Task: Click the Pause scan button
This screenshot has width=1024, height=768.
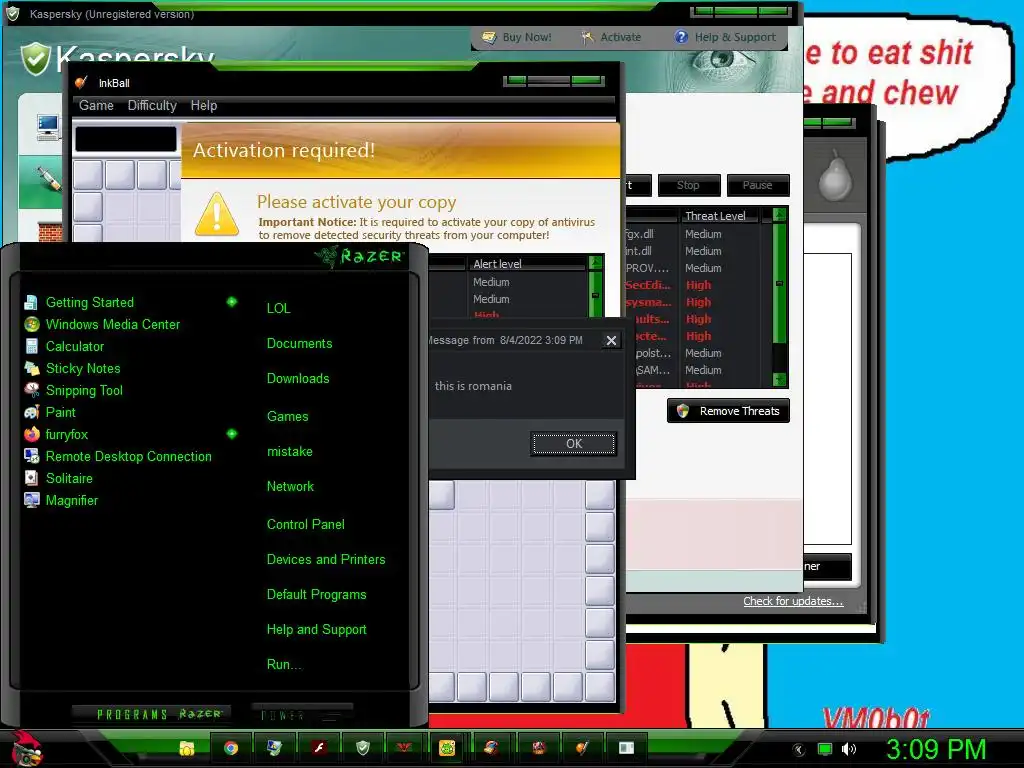Action: tap(758, 185)
